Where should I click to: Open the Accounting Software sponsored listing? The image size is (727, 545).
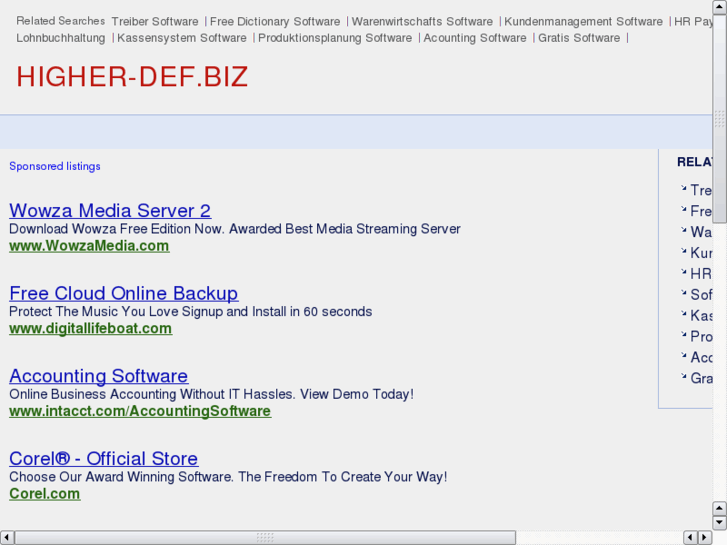point(98,376)
